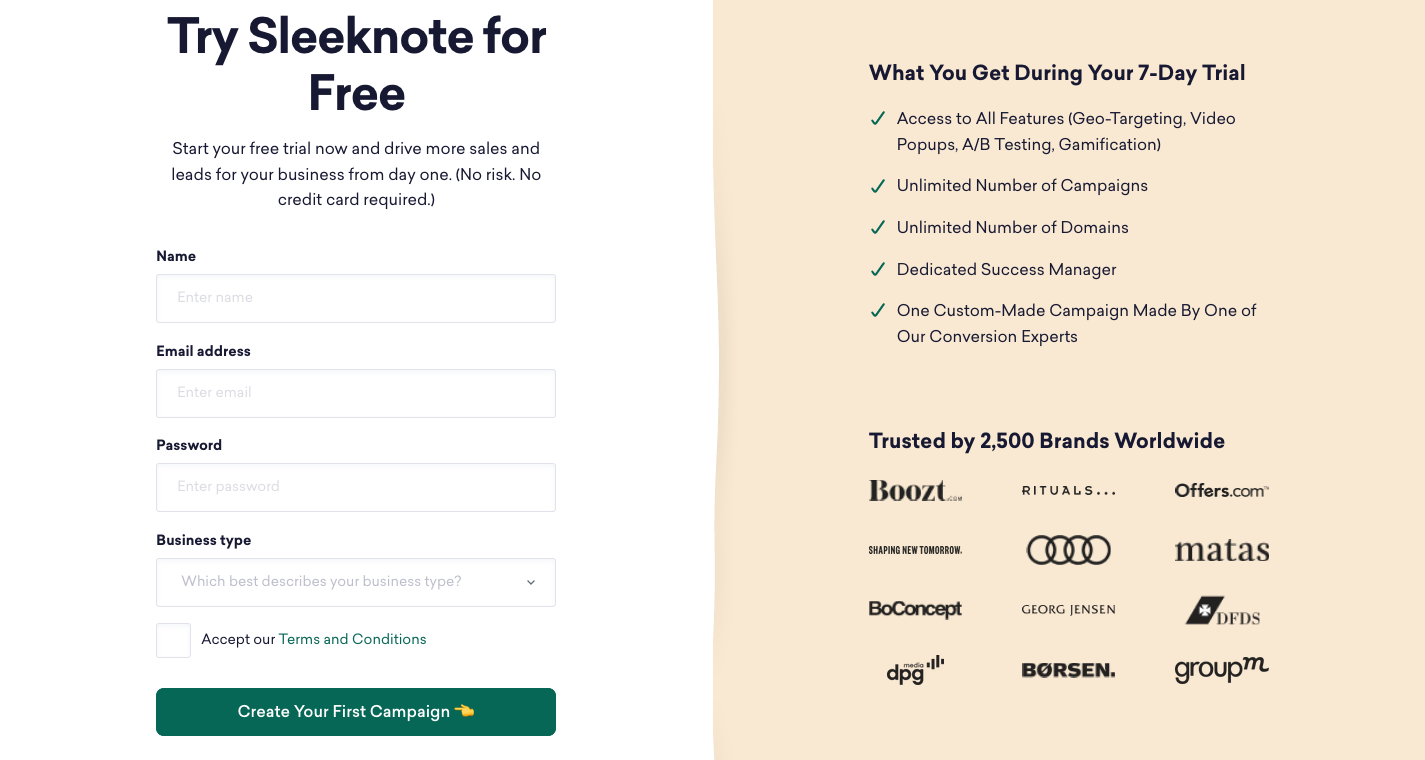Image resolution: width=1425 pixels, height=760 pixels.
Task: Click into the Email address field
Action: (x=355, y=393)
